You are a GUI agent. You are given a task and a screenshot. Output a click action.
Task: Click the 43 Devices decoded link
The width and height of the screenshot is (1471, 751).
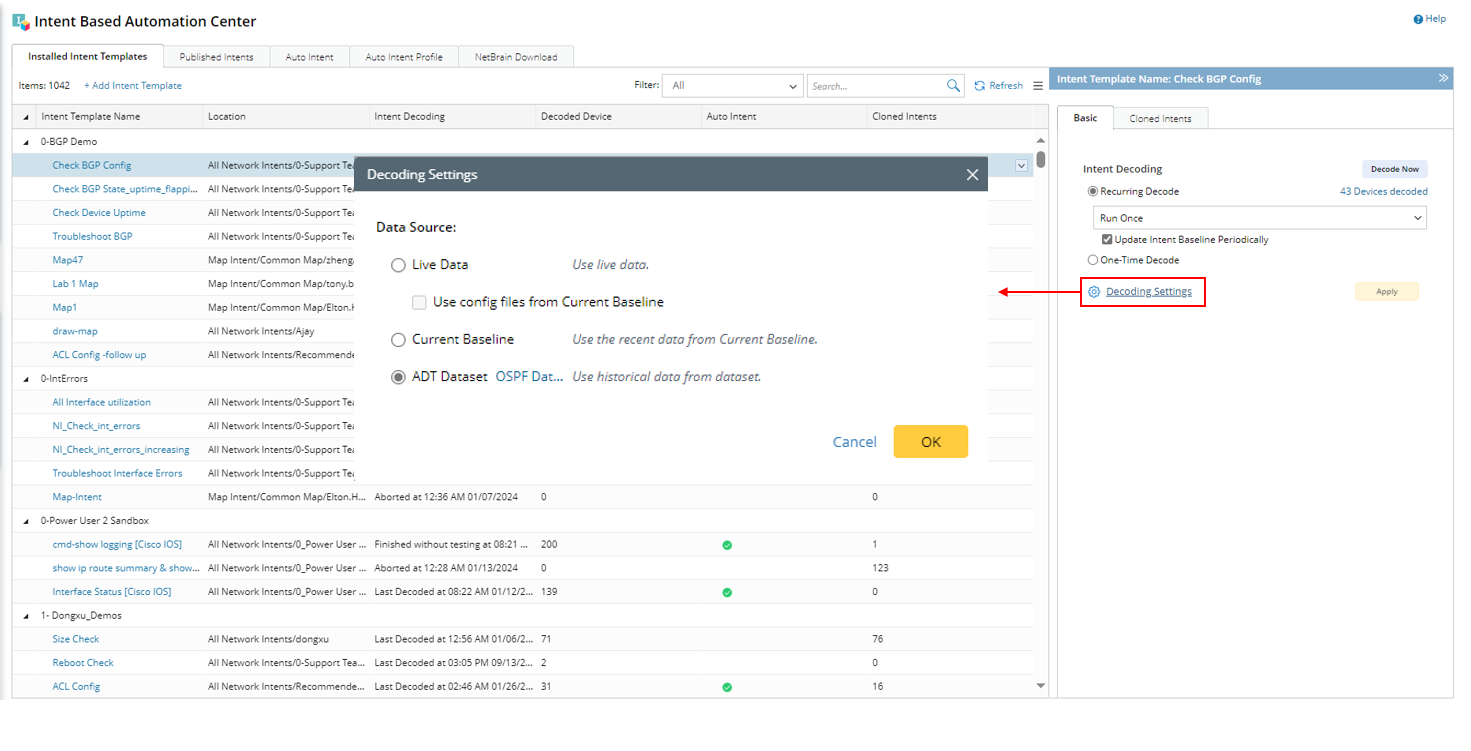pyautogui.click(x=1383, y=192)
